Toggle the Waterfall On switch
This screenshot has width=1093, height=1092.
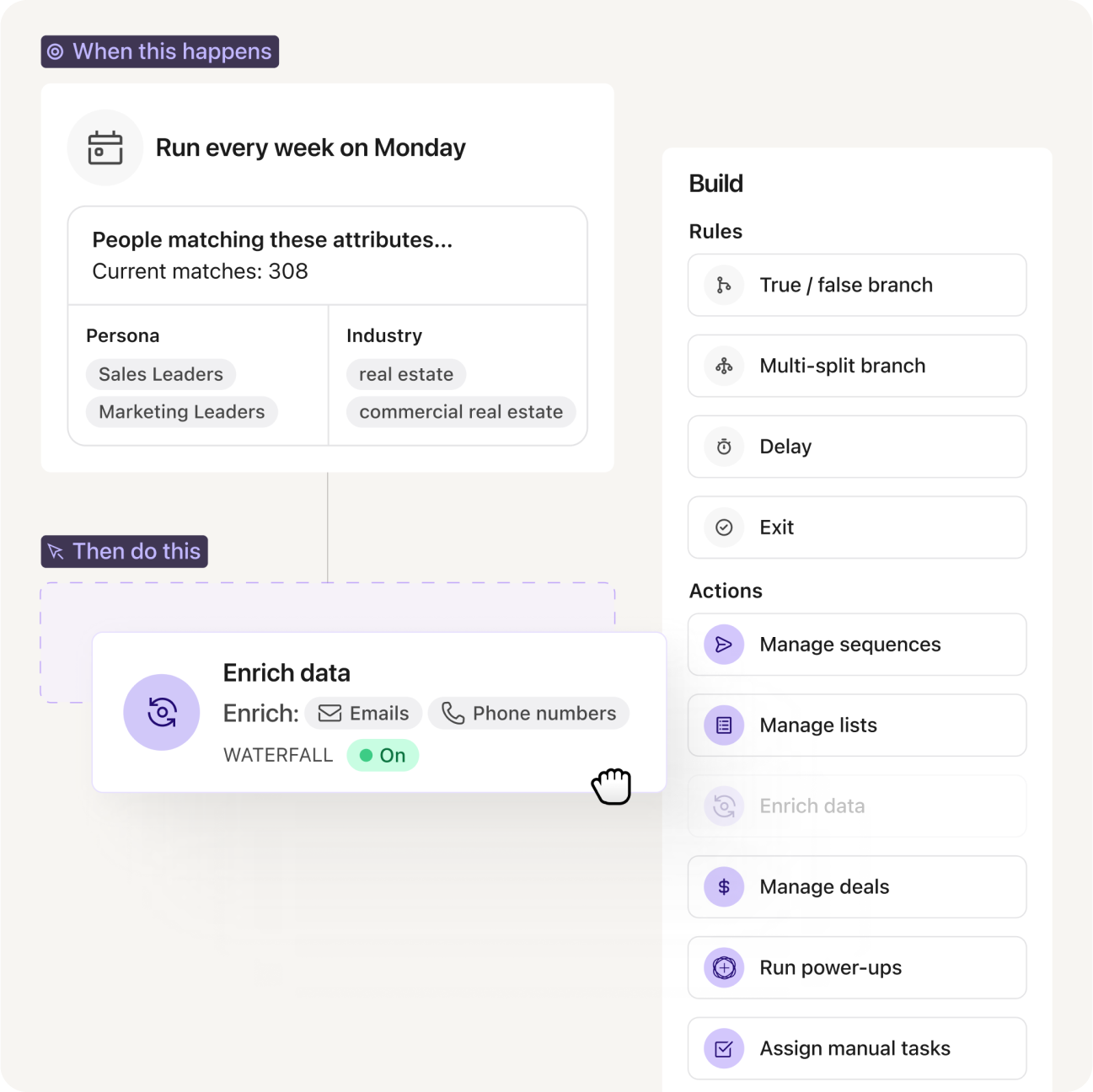point(383,755)
